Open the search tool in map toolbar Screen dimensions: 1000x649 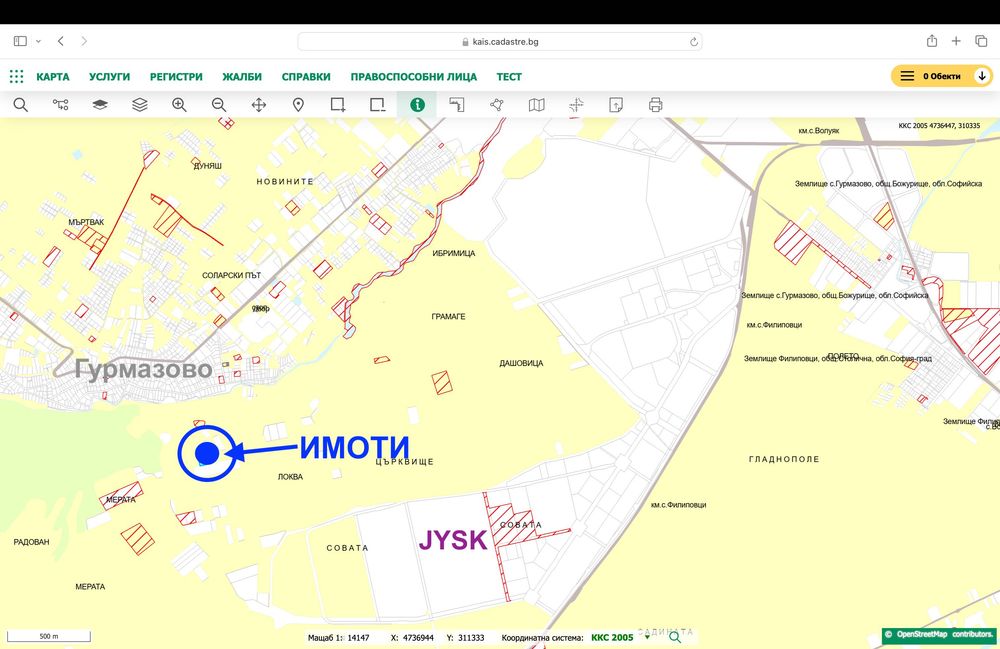point(20,105)
